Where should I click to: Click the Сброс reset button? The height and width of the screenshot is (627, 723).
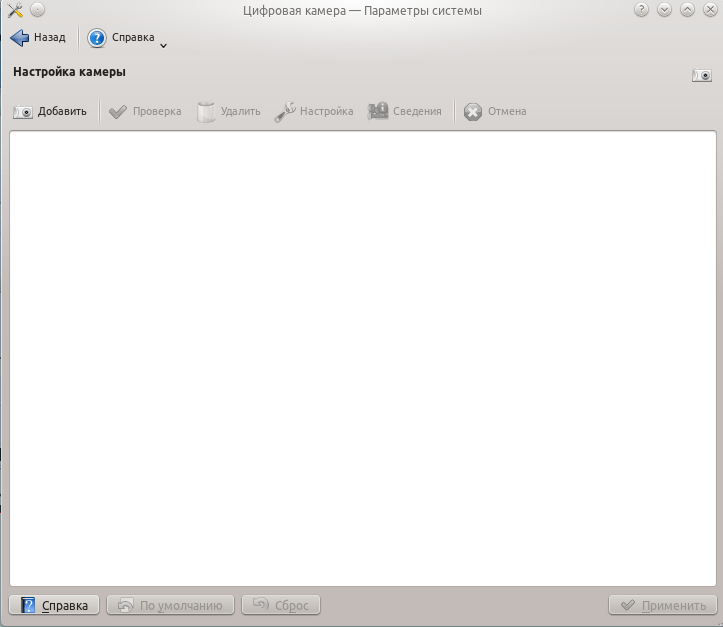pos(281,605)
